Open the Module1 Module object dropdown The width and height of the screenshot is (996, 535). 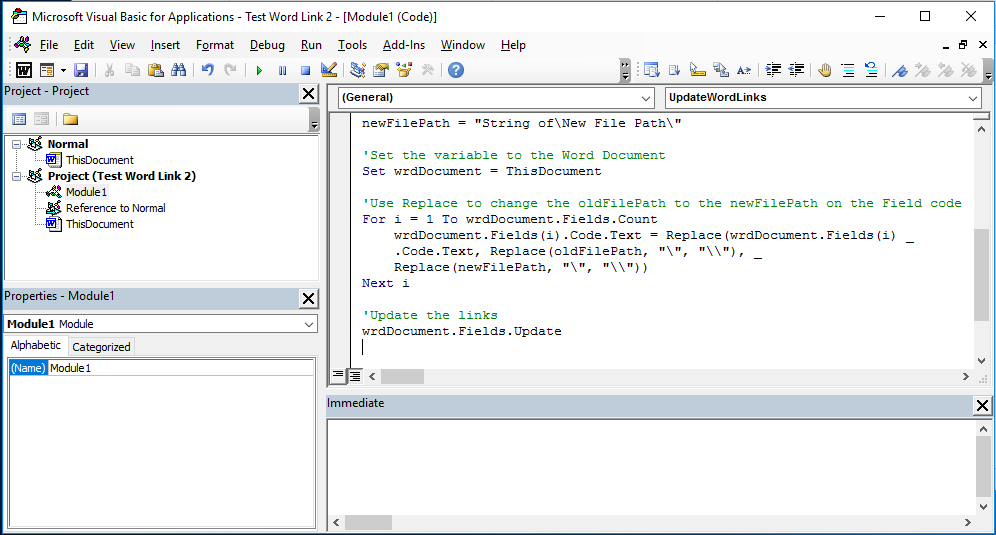[309, 324]
